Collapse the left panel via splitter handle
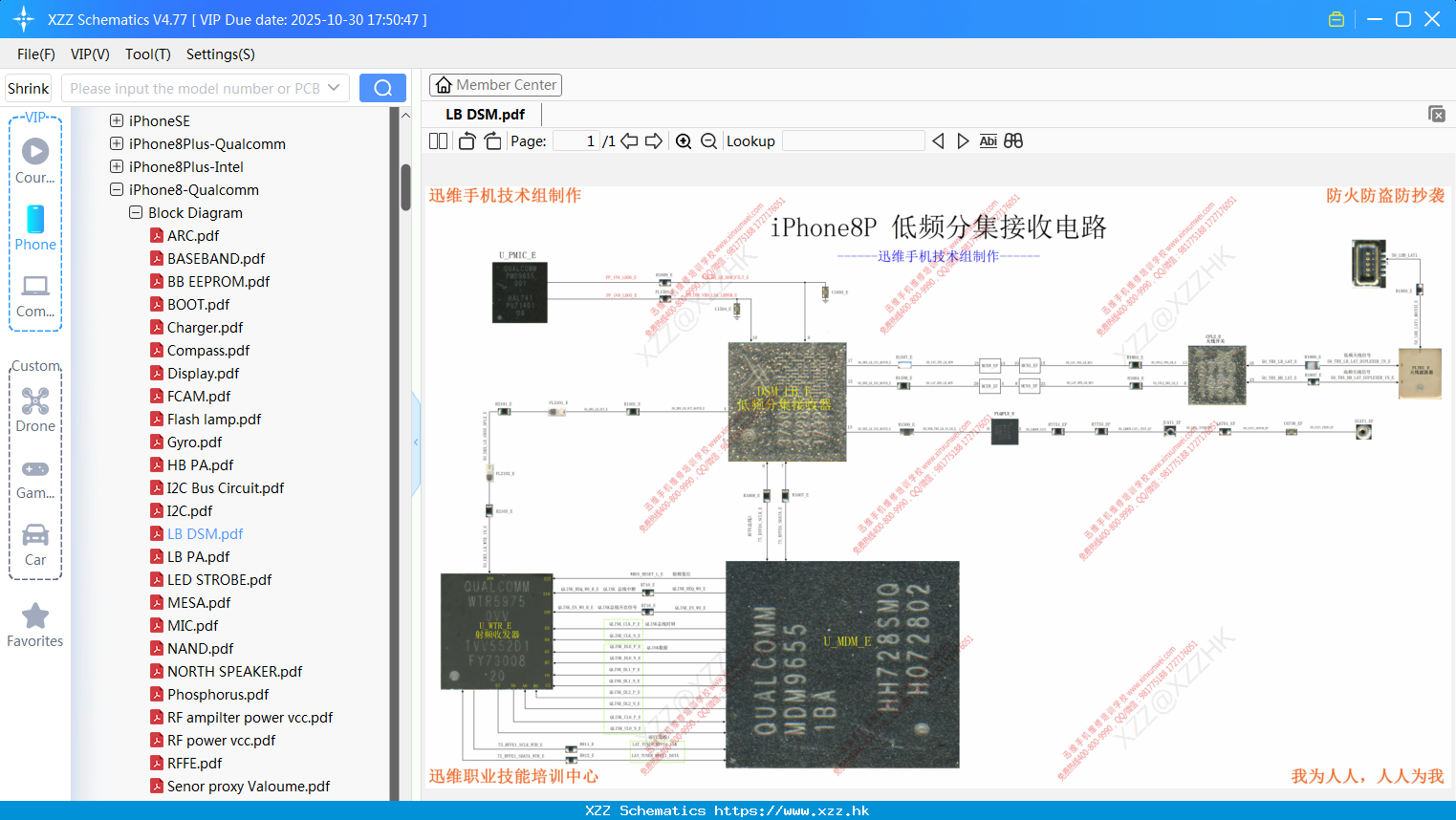This screenshot has width=1456, height=820. coord(416,442)
